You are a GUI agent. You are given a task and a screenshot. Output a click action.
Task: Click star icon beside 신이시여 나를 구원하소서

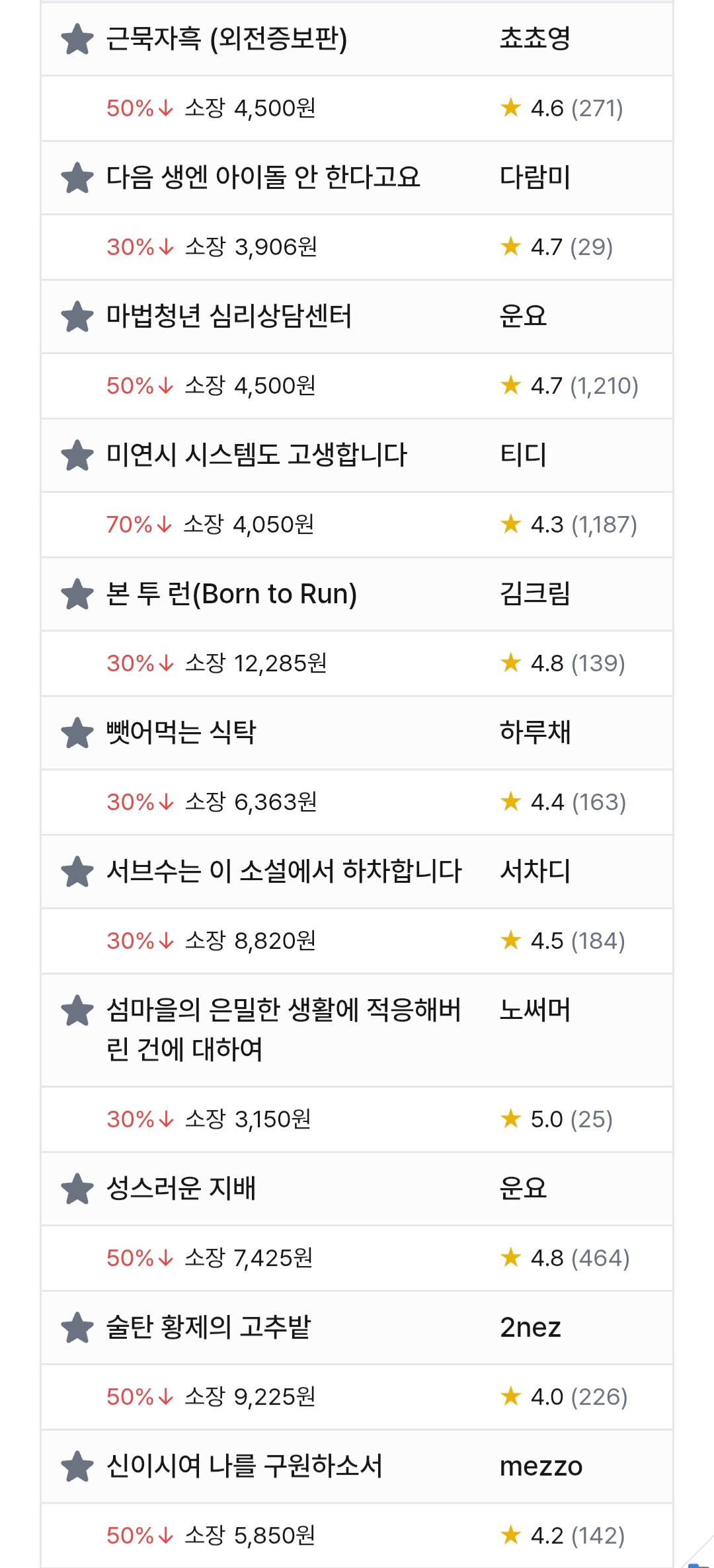[77, 1466]
